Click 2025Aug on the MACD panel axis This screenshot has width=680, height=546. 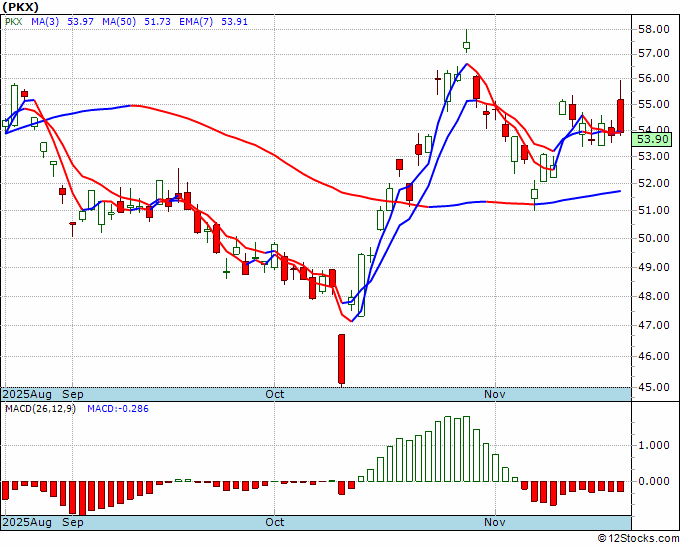click(x=27, y=522)
